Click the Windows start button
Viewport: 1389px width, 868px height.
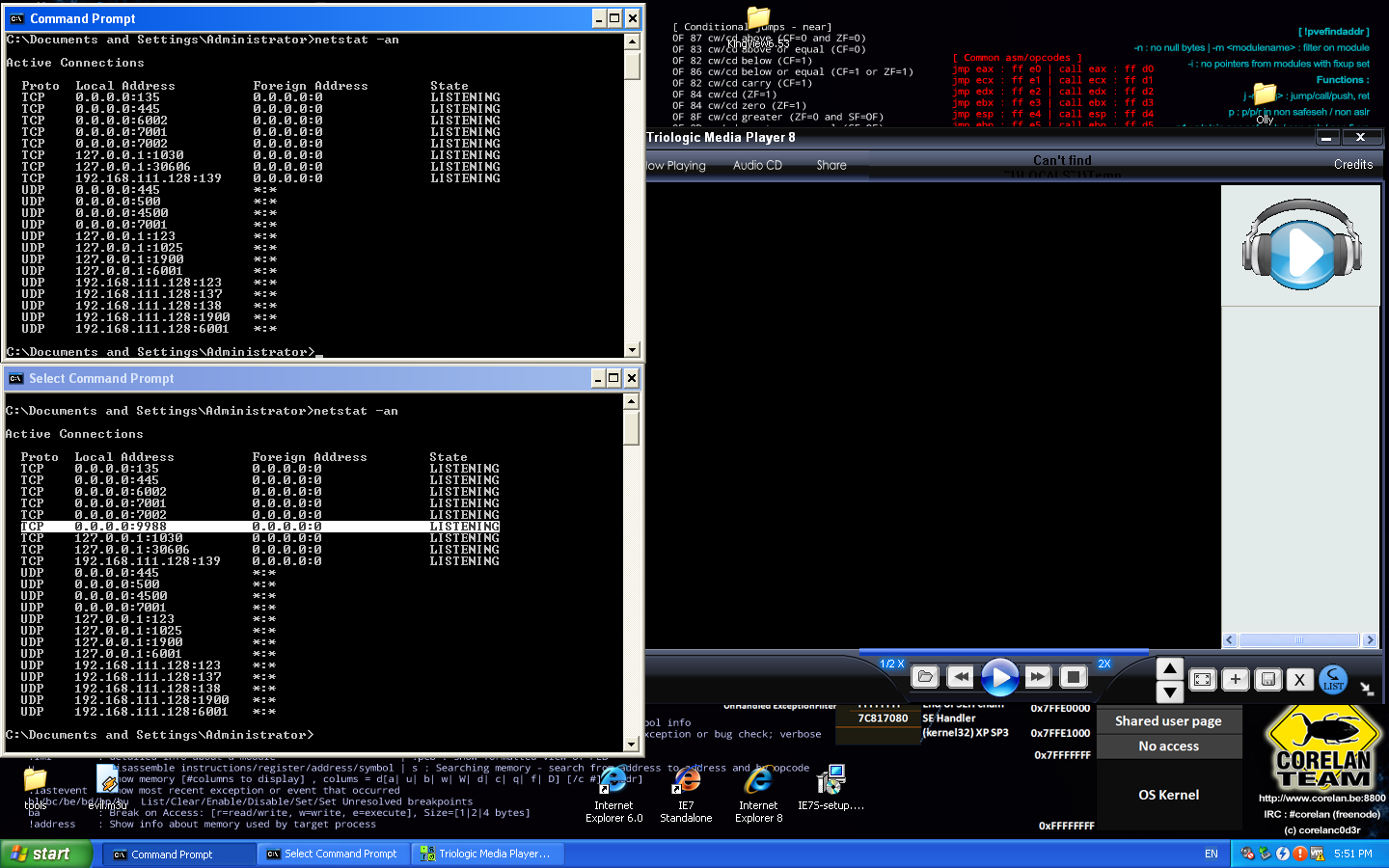click(46, 854)
